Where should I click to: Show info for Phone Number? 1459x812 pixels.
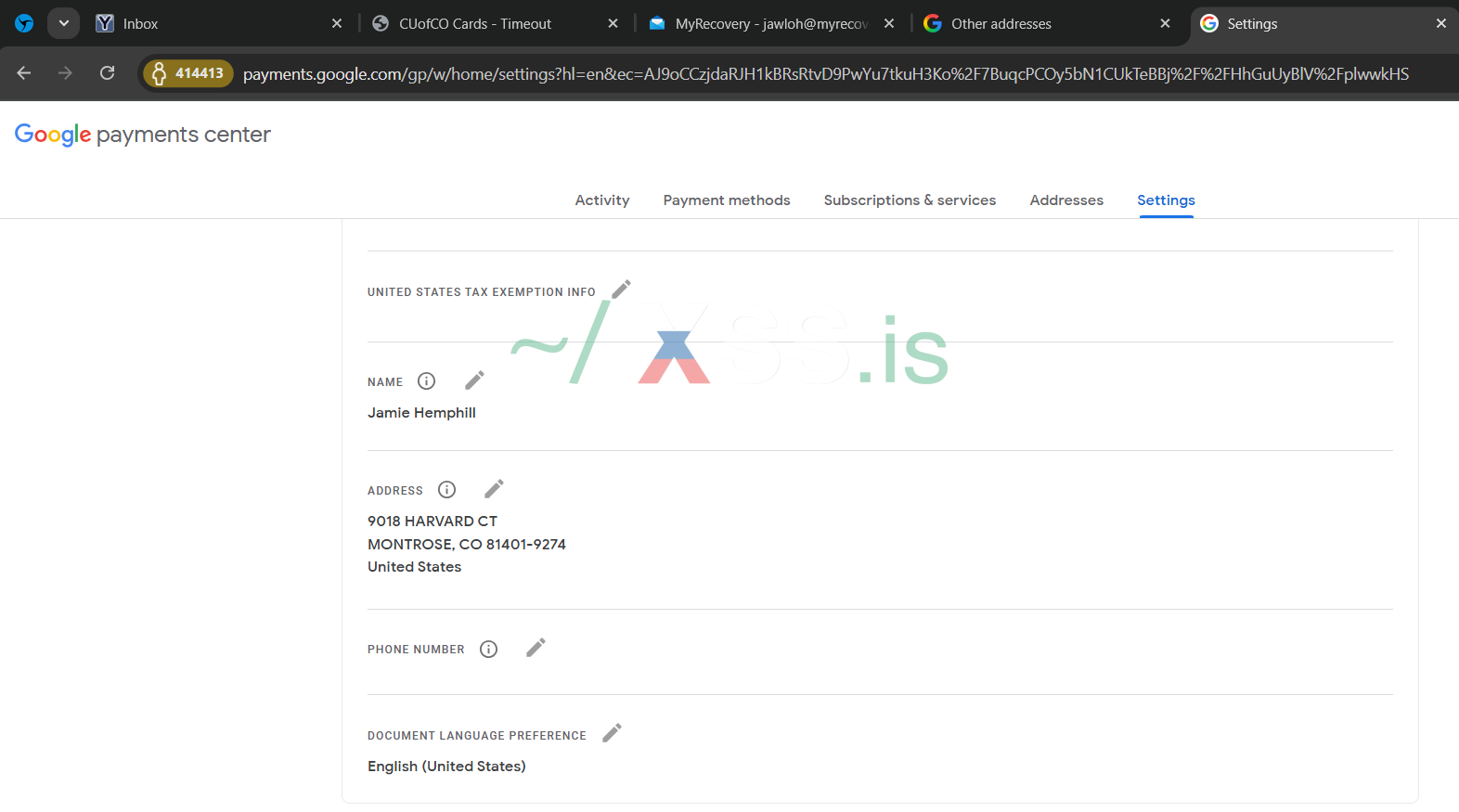tap(488, 650)
